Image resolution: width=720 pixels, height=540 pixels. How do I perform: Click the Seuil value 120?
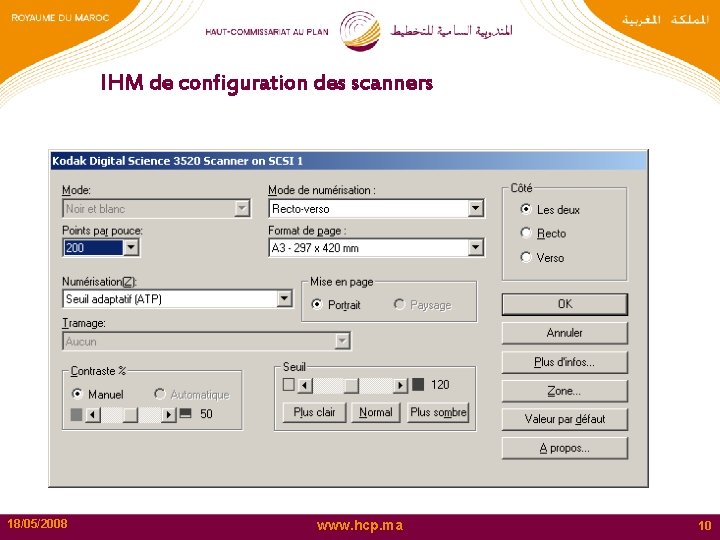point(440,385)
